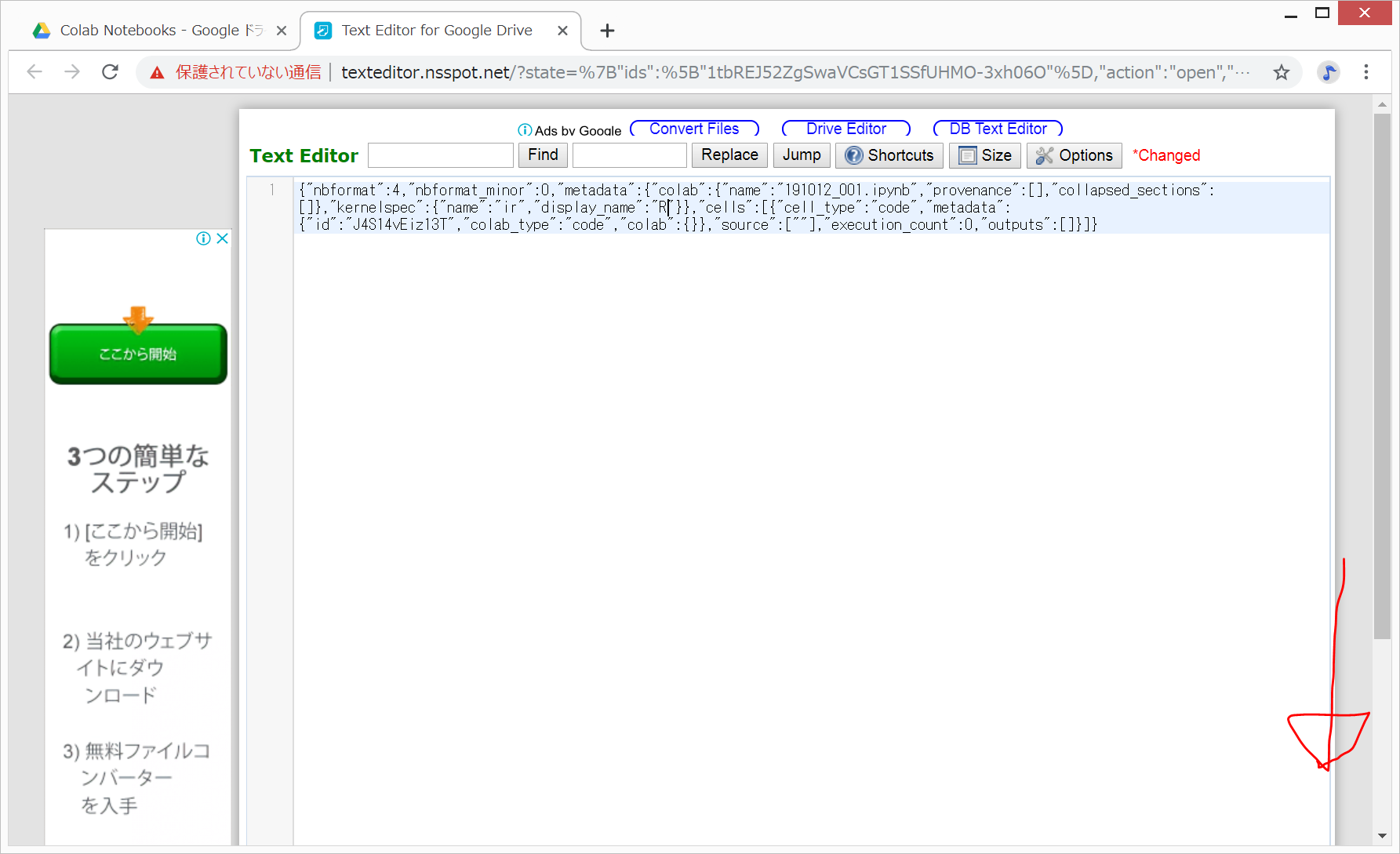Open the editor Options button
The width and height of the screenshot is (1400, 854).
[1074, 155]
